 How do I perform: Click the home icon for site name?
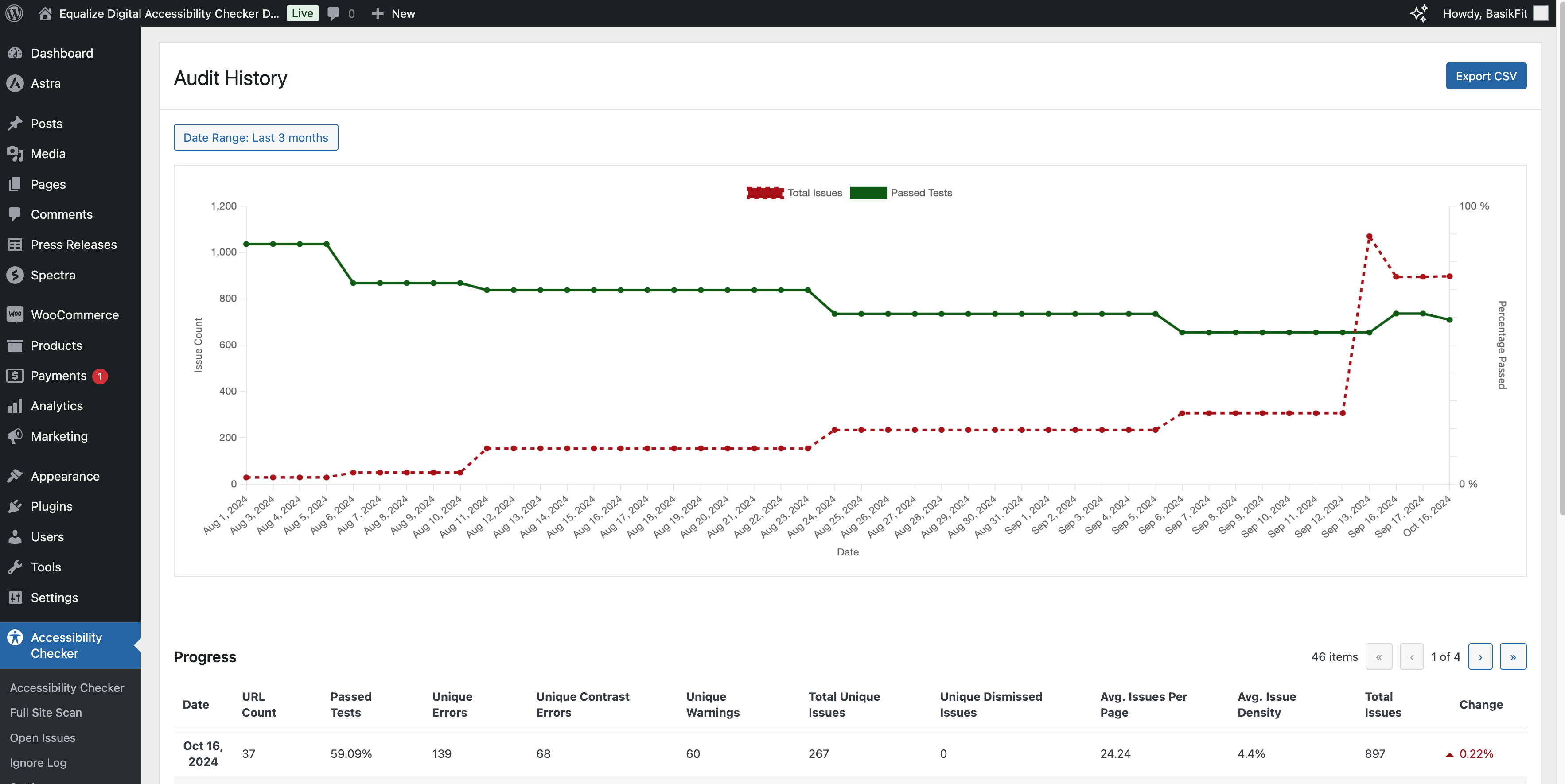(45, 13)
